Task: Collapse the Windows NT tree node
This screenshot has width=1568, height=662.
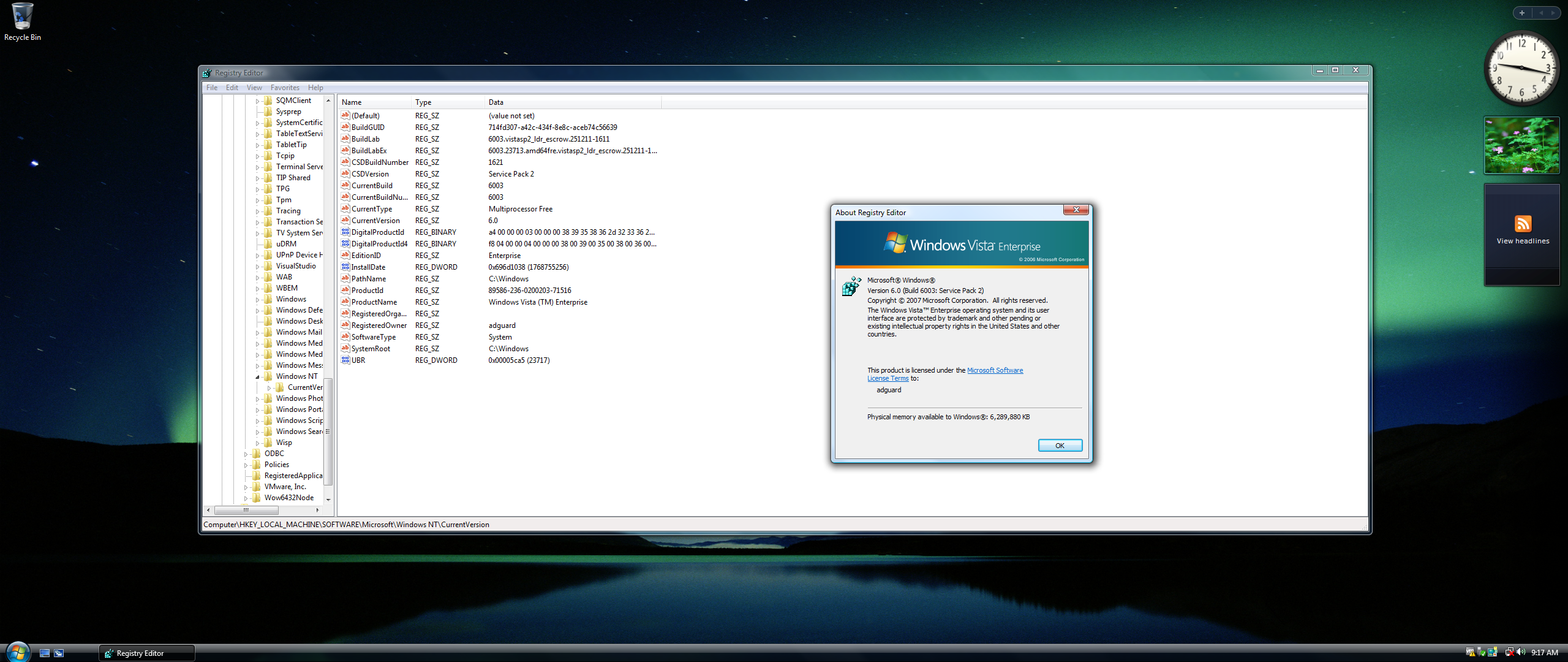Action: (257, 377)
